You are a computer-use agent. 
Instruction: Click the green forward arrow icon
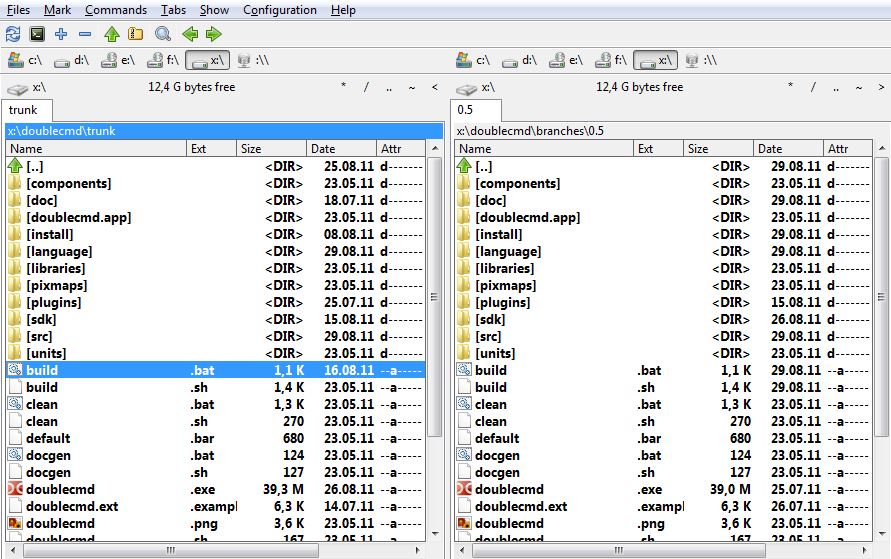pyautogui.click(x=213, y=35)
